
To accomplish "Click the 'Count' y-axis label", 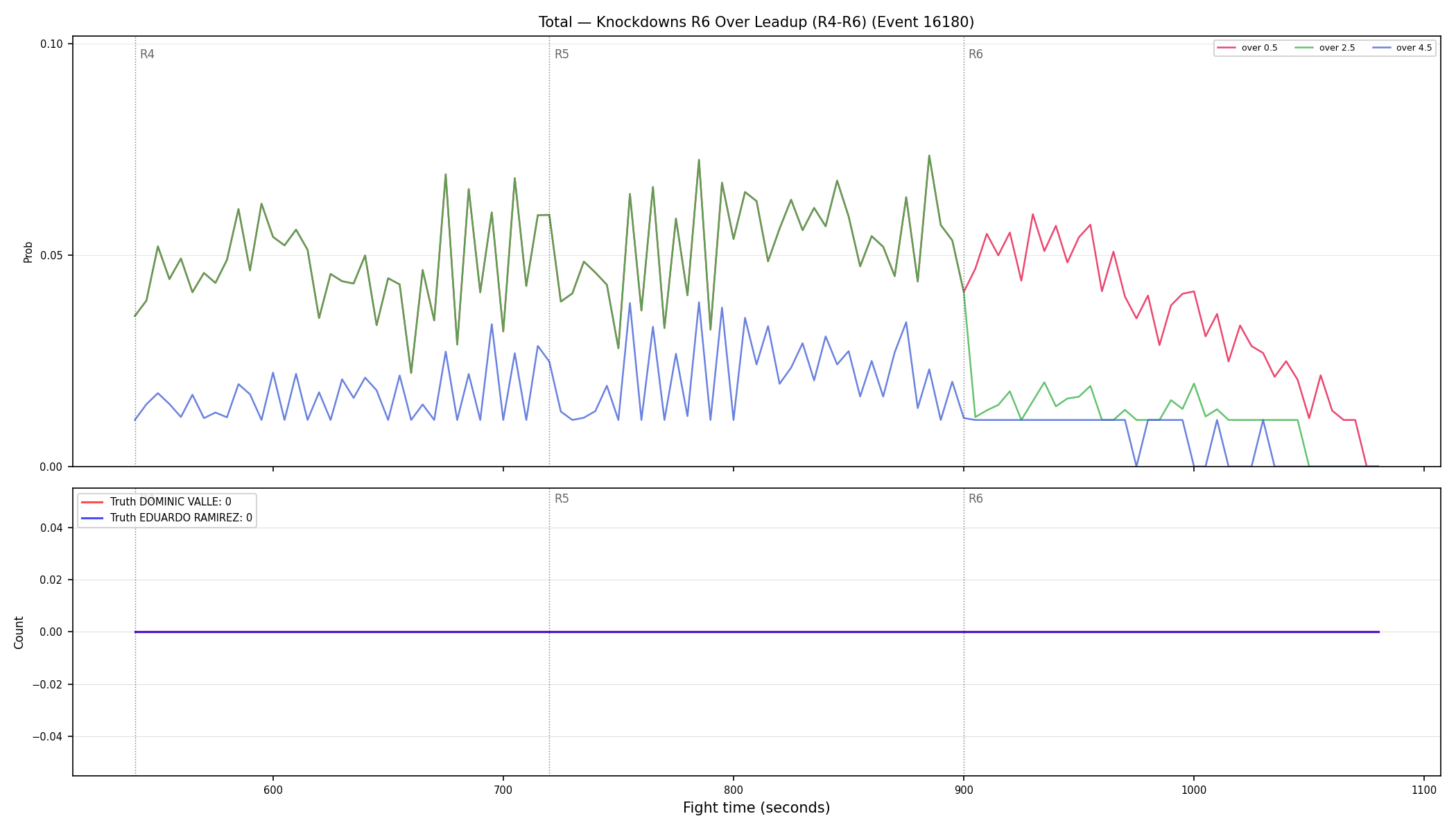I will point(19,632).
